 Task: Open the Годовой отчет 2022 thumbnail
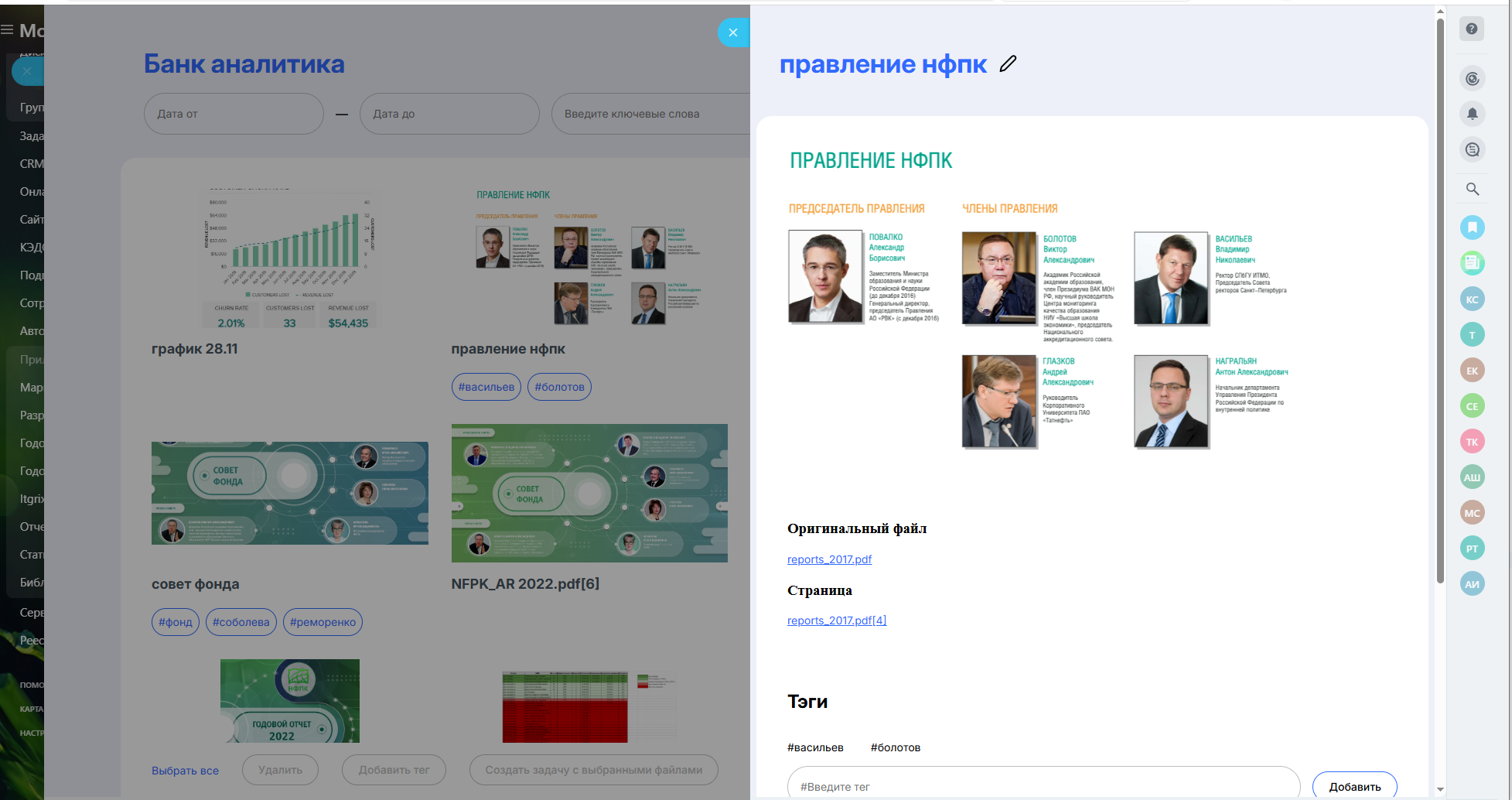pos(290,701)
